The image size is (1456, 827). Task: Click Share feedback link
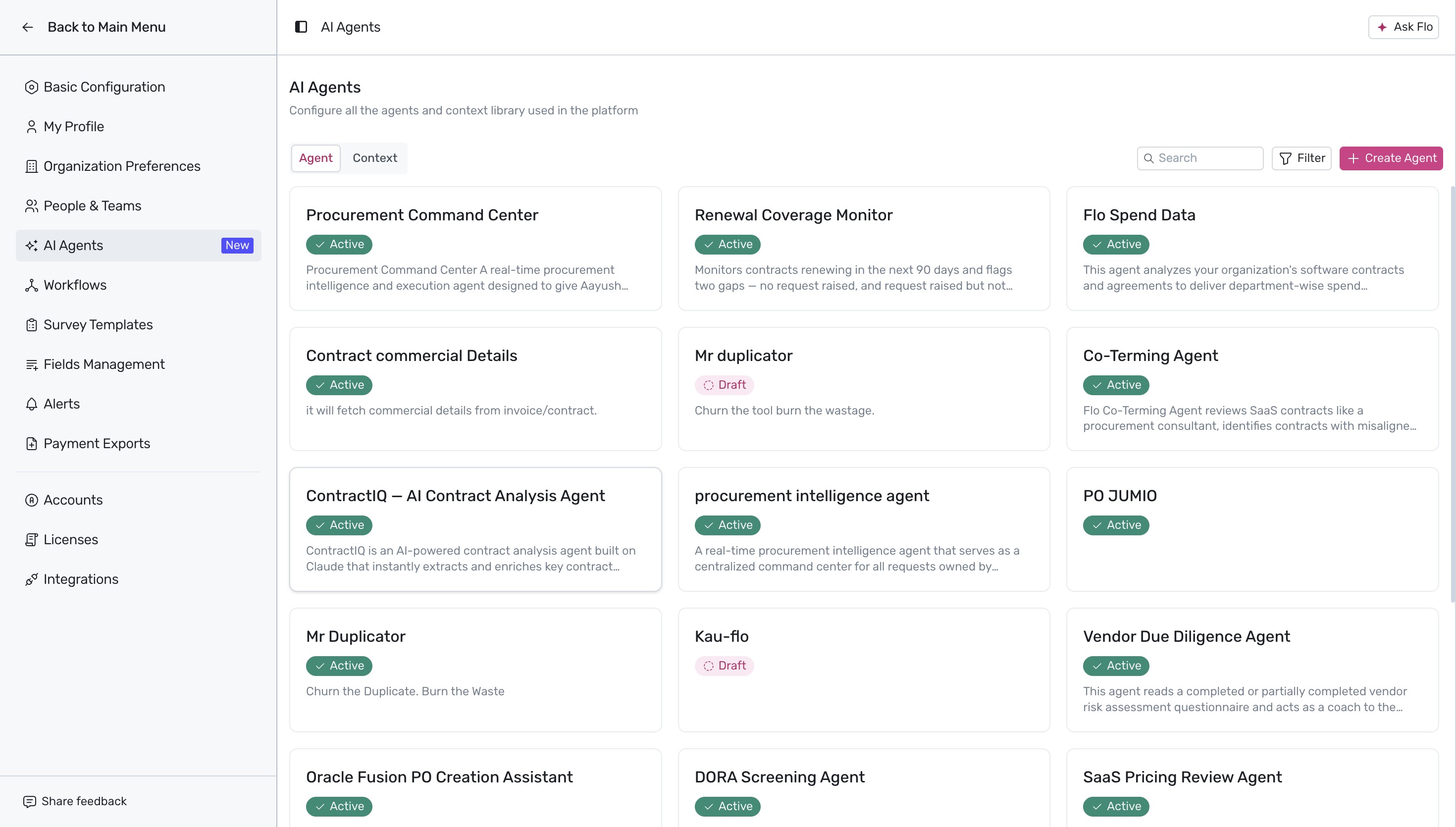pyautogui.click(x=75, y=801)
